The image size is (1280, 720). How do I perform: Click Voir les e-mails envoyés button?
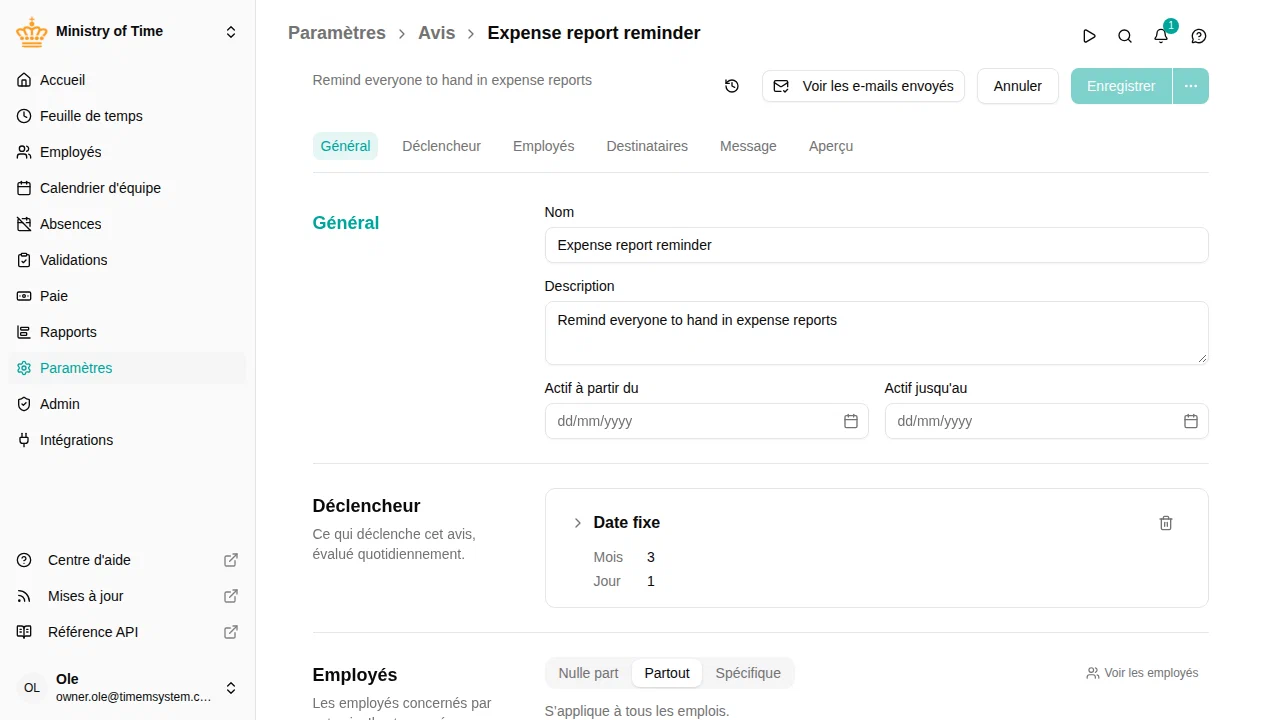[864, 86]
